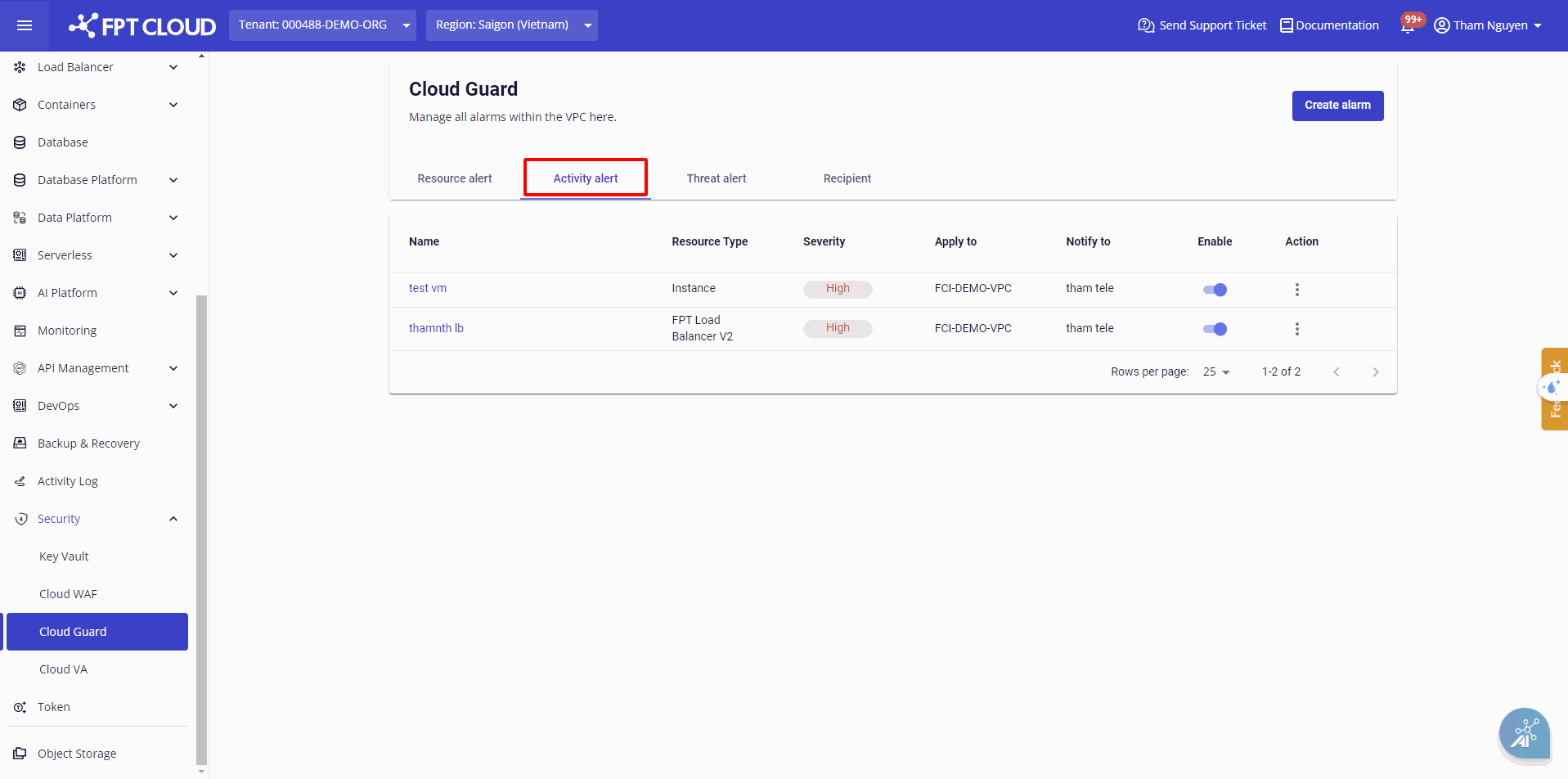This screenshot has height=779, width=1568.
Task: Expand the Serverless chevron
Action: (x=173, y=255)
